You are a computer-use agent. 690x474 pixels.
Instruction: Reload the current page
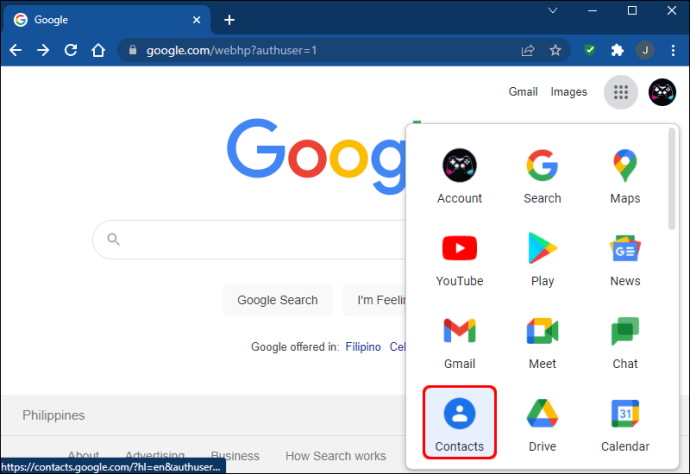70,50
